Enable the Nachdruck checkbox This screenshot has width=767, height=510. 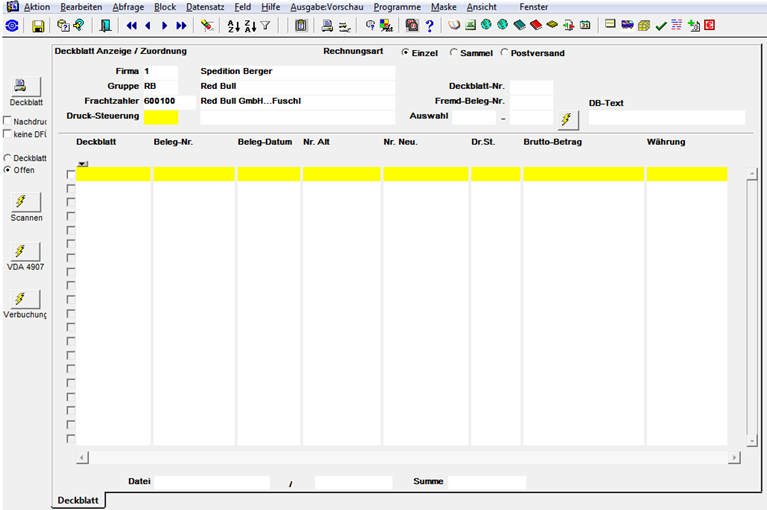coord(7,121)
